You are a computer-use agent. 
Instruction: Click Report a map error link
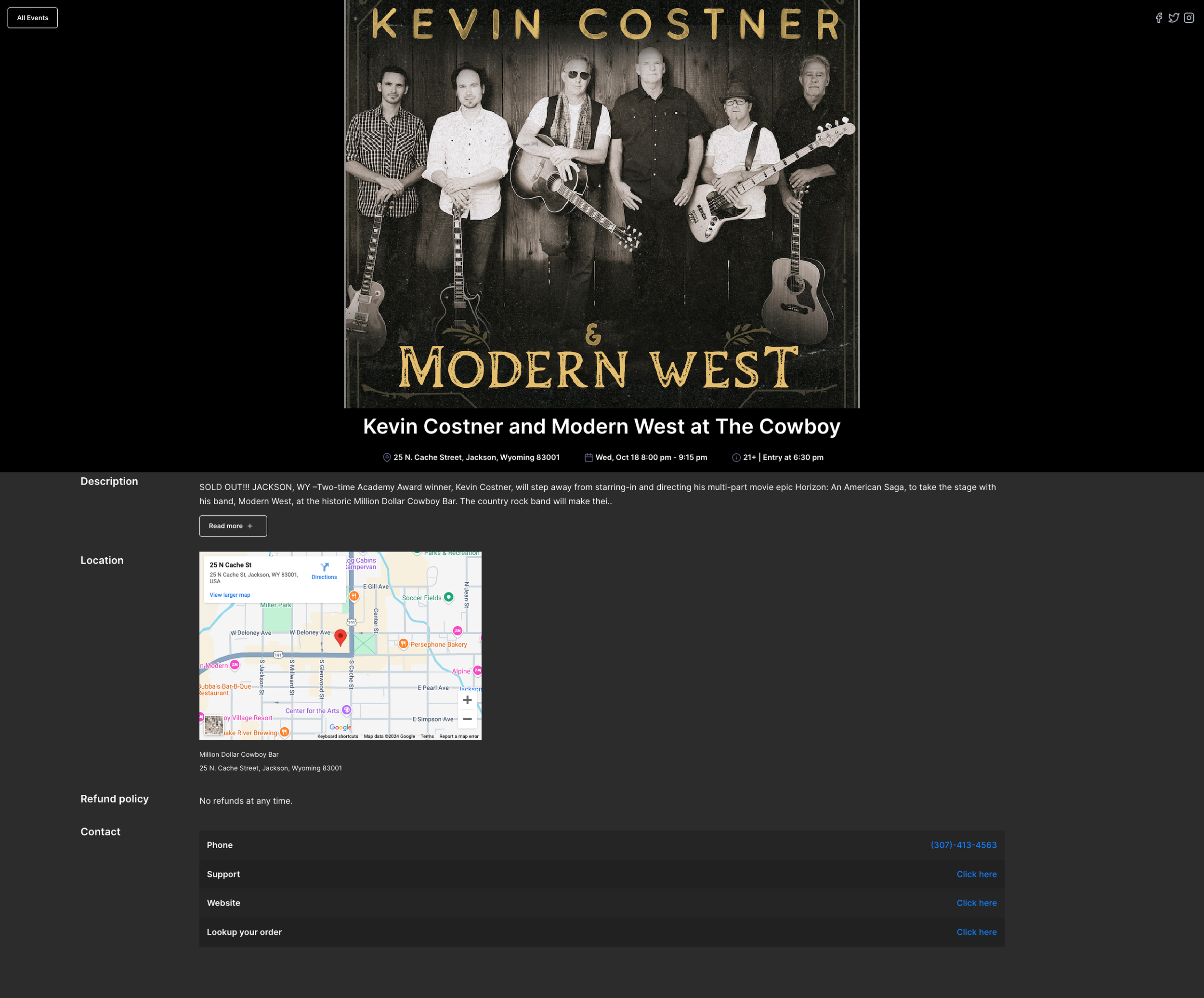point(458,736)
